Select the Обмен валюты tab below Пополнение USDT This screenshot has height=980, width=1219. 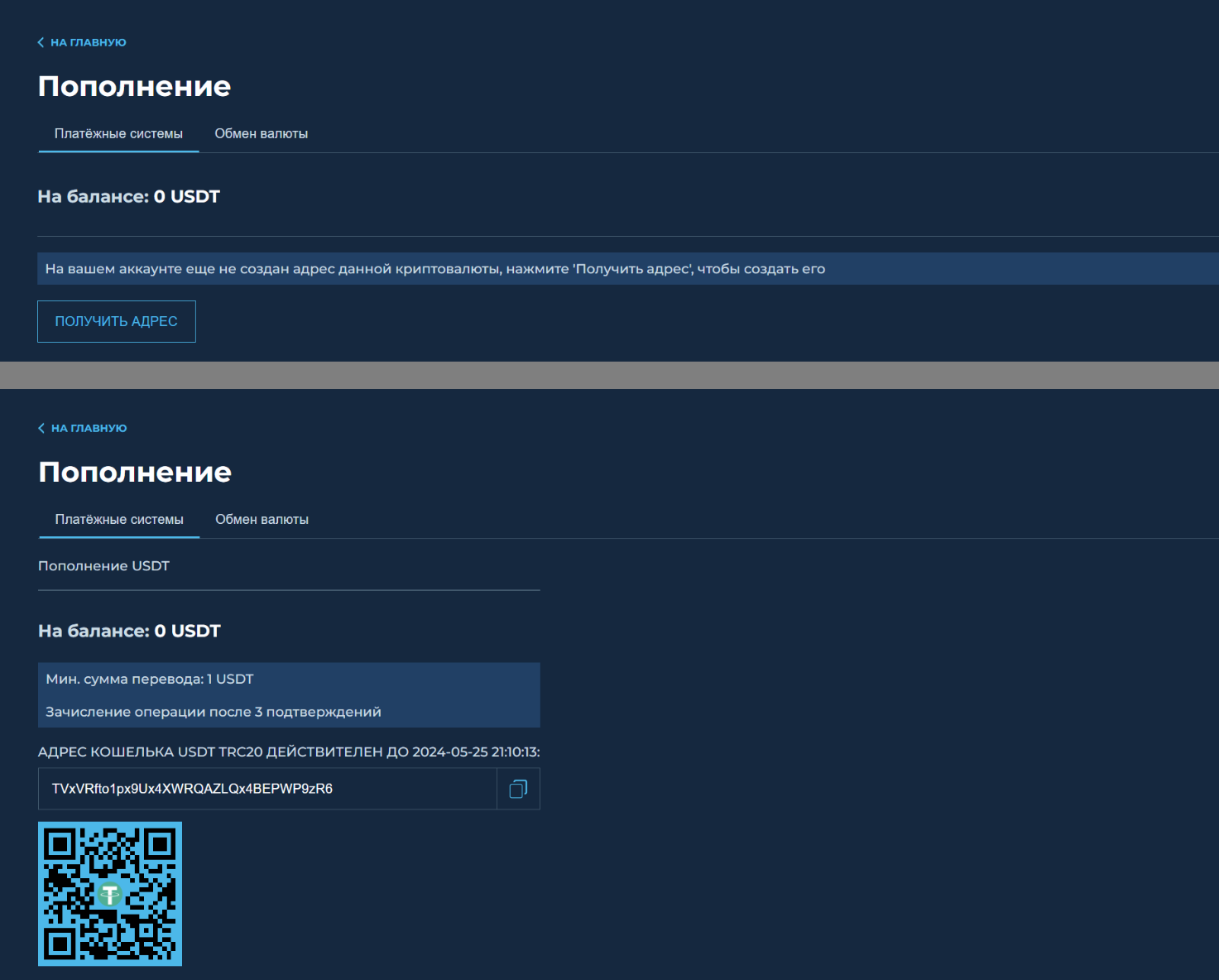tap(262, 519)
